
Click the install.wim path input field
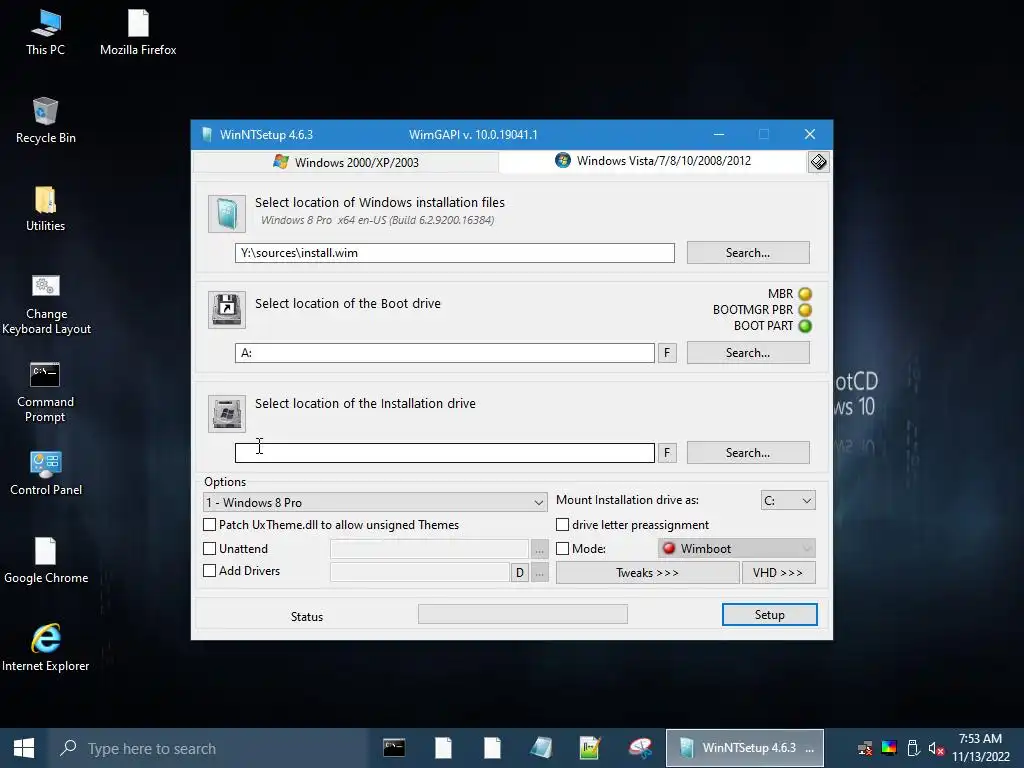[x=455, y=253]
